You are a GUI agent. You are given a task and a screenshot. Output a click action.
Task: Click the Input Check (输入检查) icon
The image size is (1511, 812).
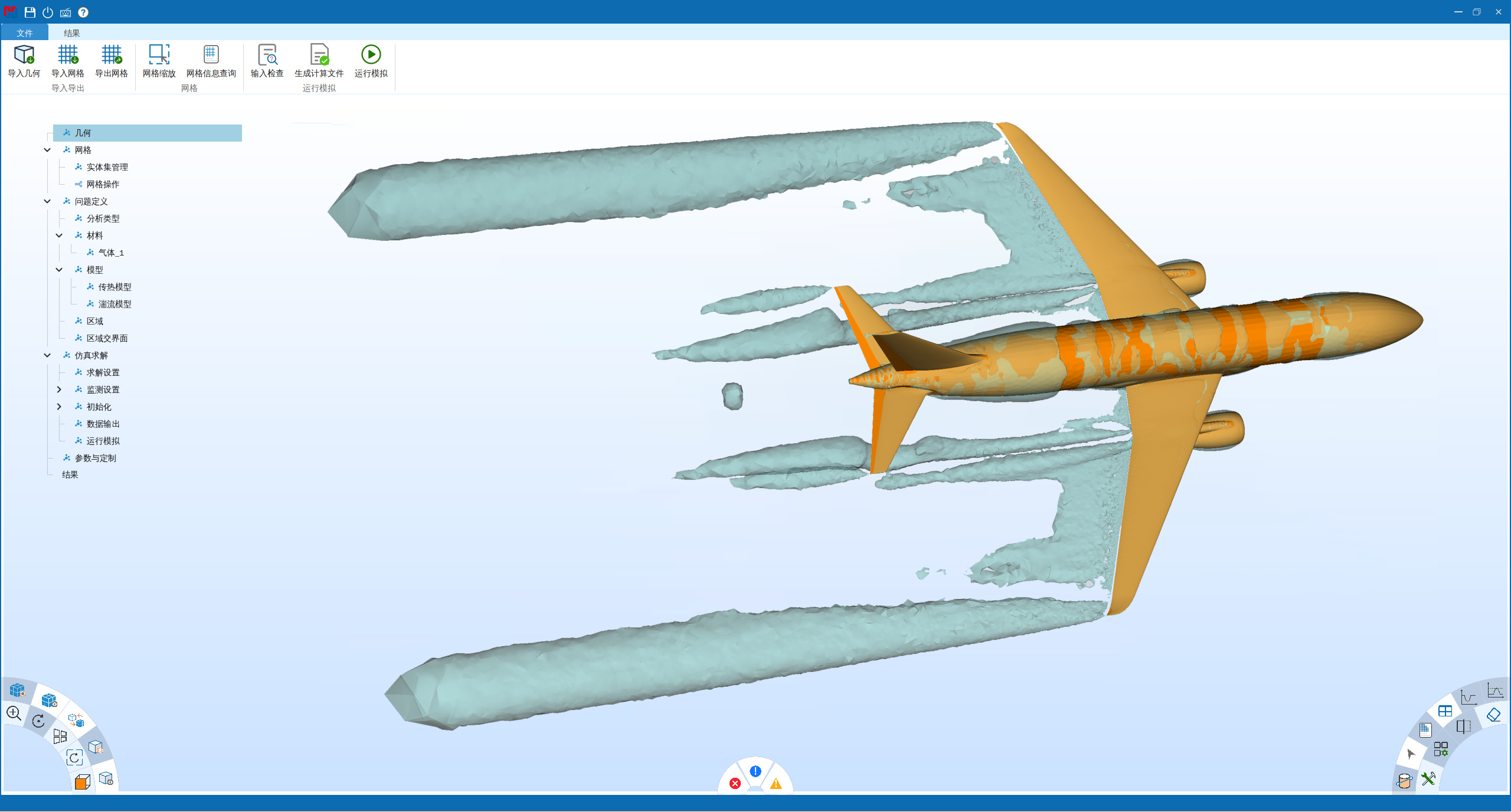click(x=267, y=55)
